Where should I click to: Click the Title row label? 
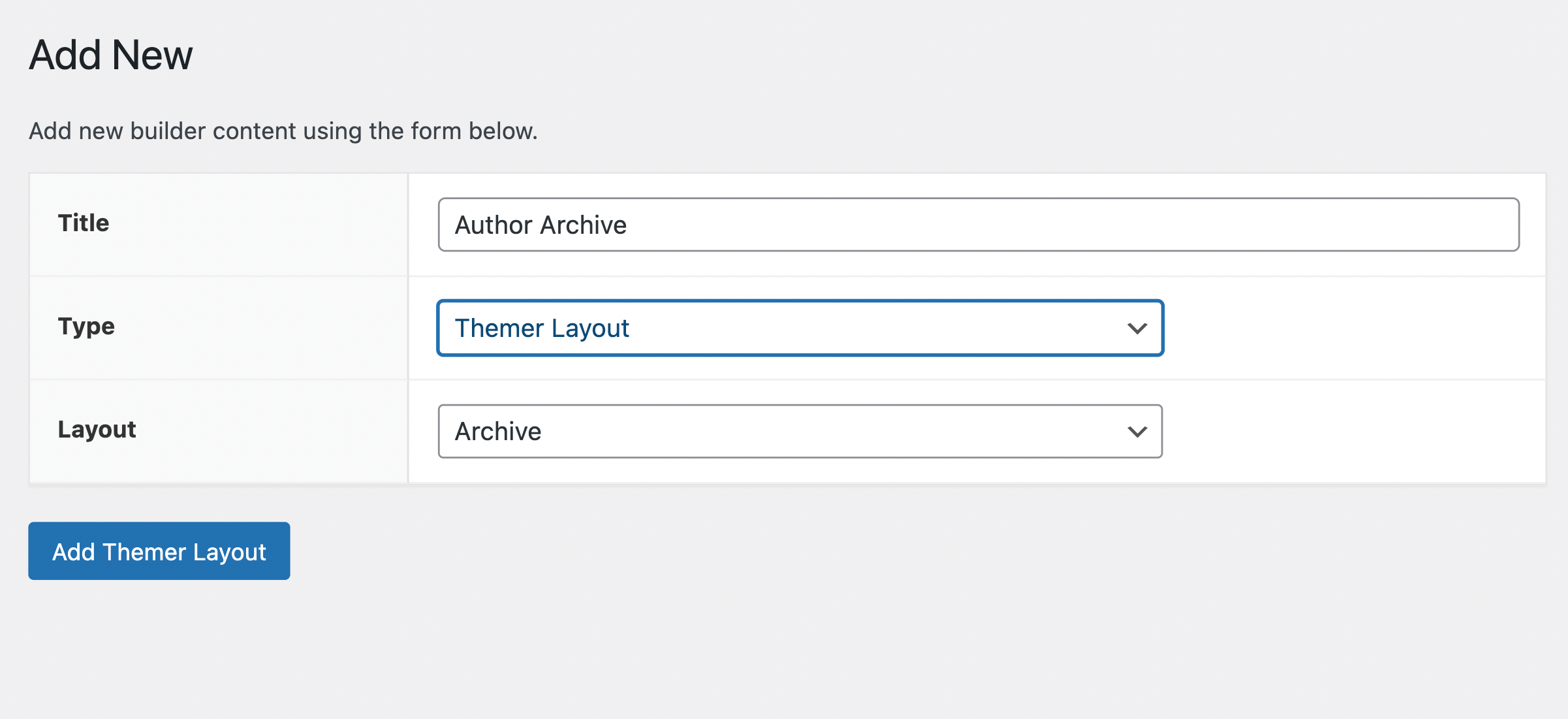point(83,223)
